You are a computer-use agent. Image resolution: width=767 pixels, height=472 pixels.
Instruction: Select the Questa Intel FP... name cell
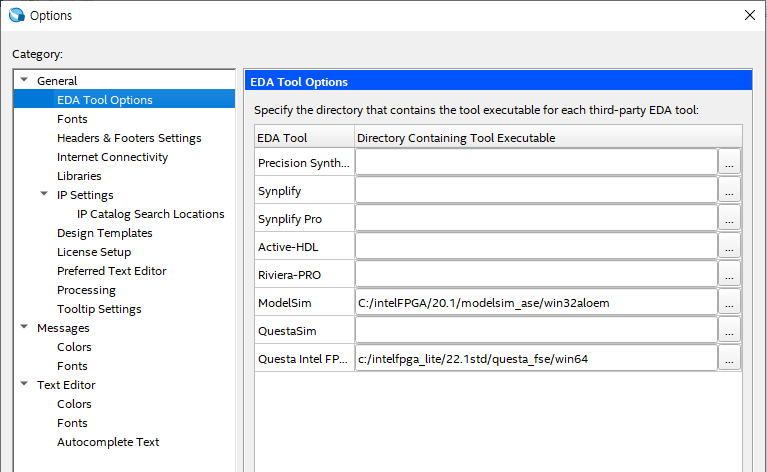pyautogui.click(x=304, y=359)
